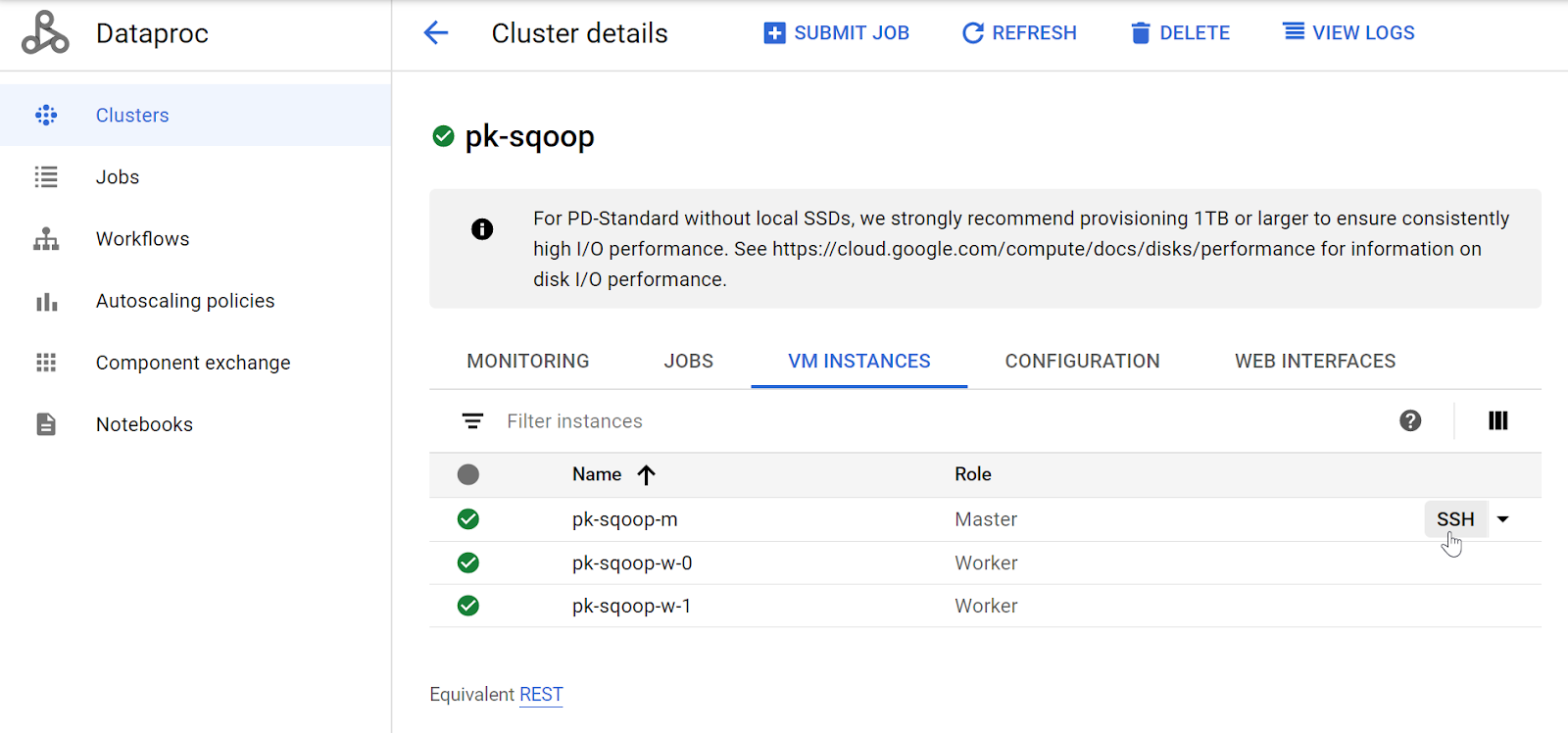The height and width of the screenshot is (733, 1568).
Task: Click the status header circle icon
Action: (x=468, y=474)
